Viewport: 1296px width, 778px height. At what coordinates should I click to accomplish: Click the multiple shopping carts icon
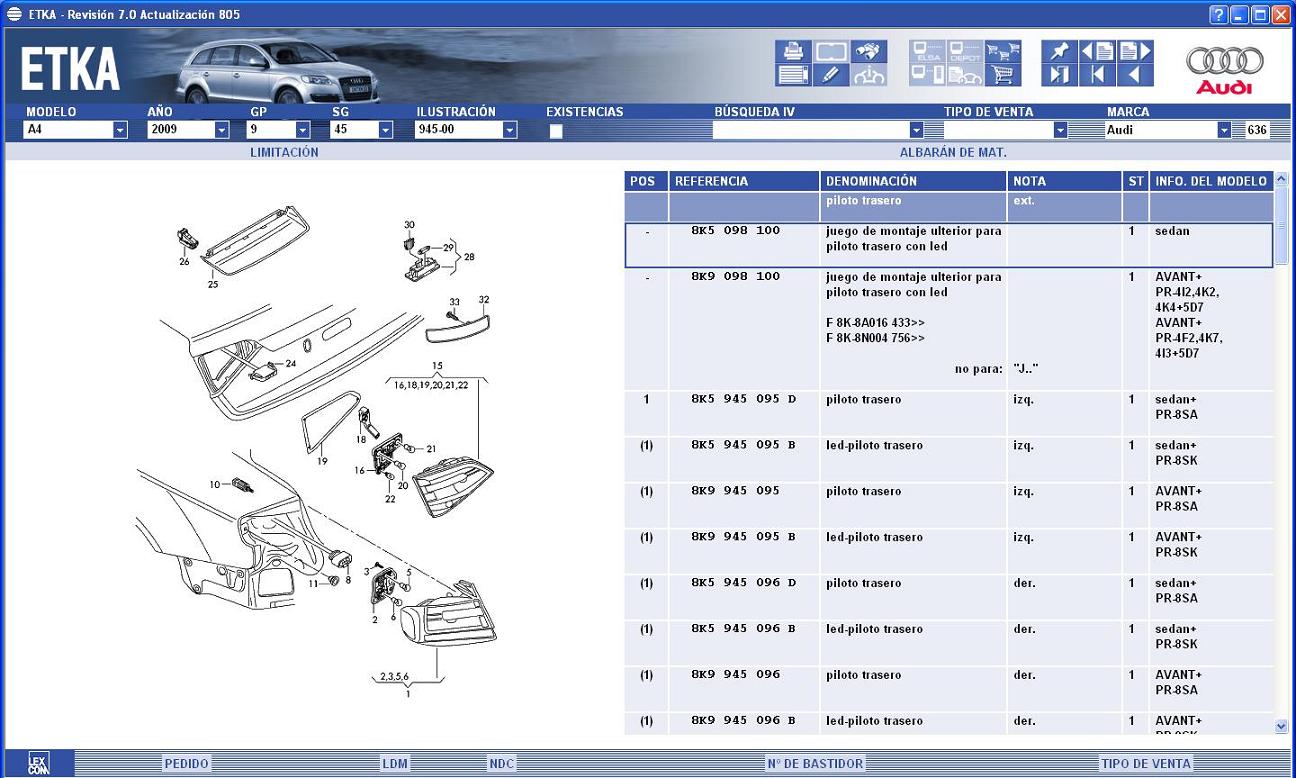pyautogui.click(x=1003, y=51)
